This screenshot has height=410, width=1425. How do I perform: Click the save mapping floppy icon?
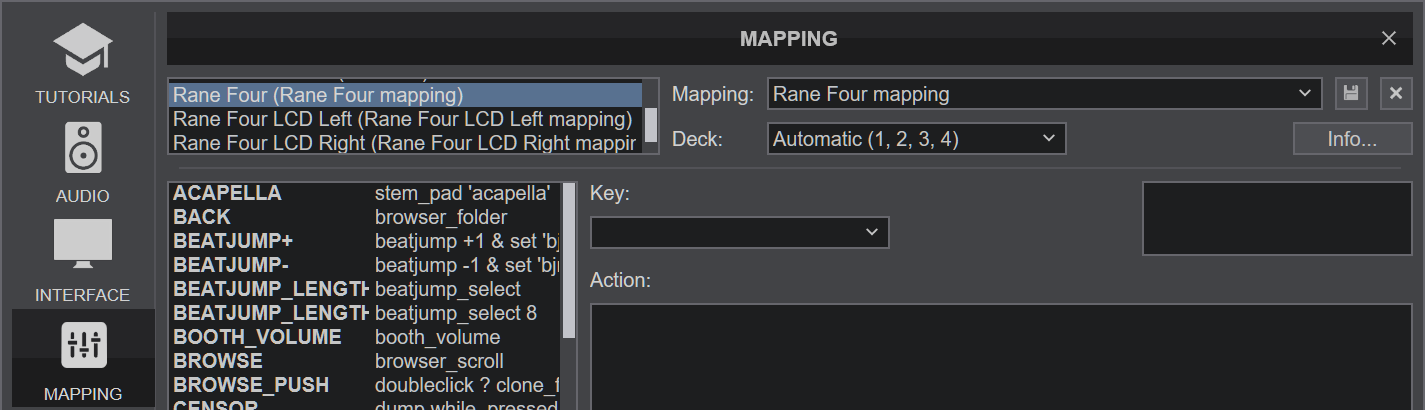[x=1351, y=94]
